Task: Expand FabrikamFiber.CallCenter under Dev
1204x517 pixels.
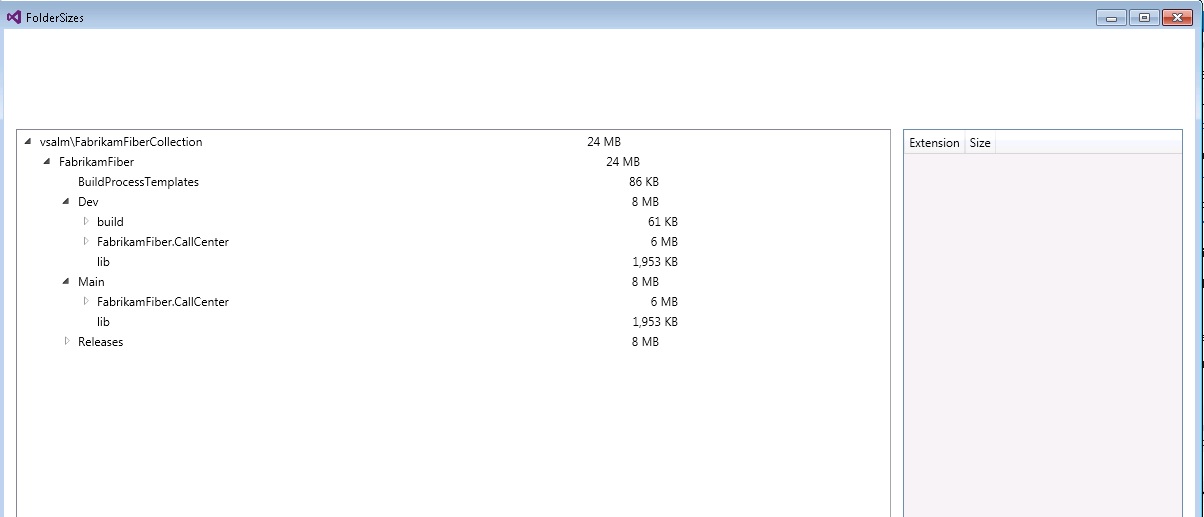Action: 86,241
